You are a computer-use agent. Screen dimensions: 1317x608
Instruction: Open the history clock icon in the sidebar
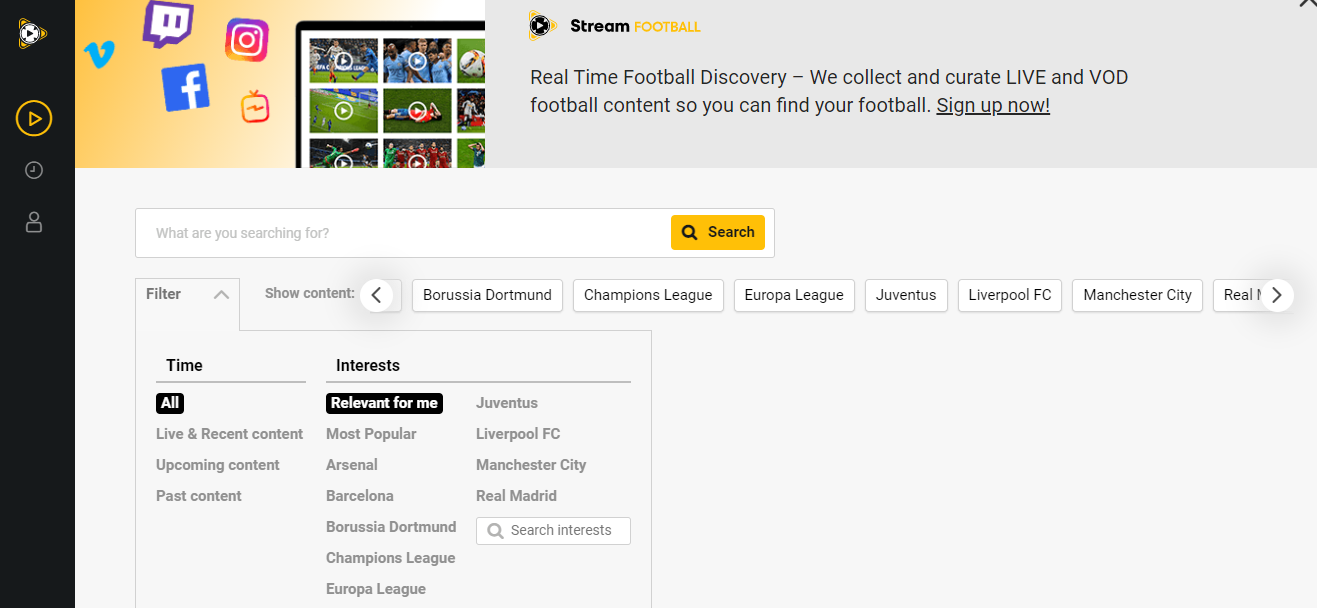coord(34,171)
